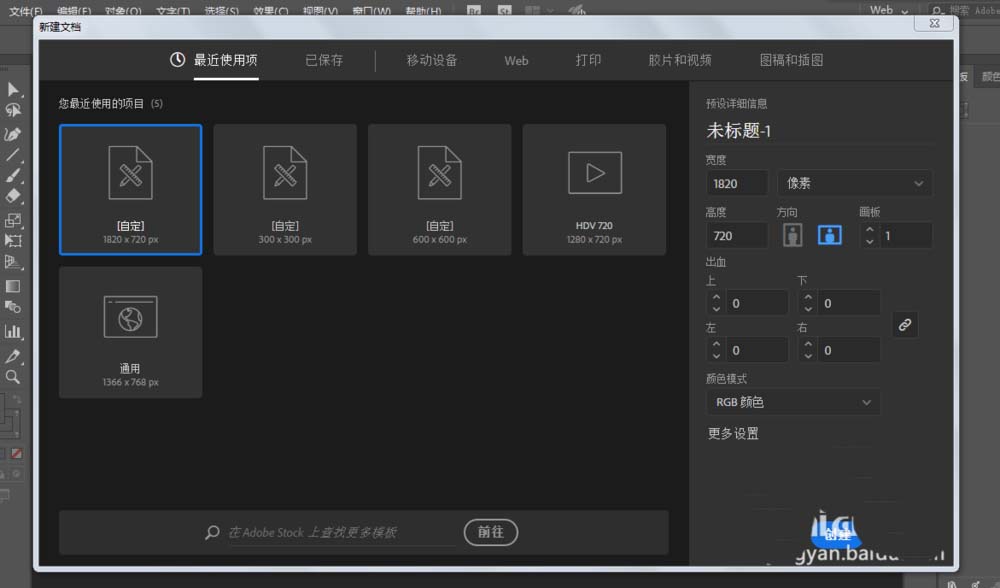1000x588 pixels.
Task: Increase the top bleed value stepper
Action: 716,298
